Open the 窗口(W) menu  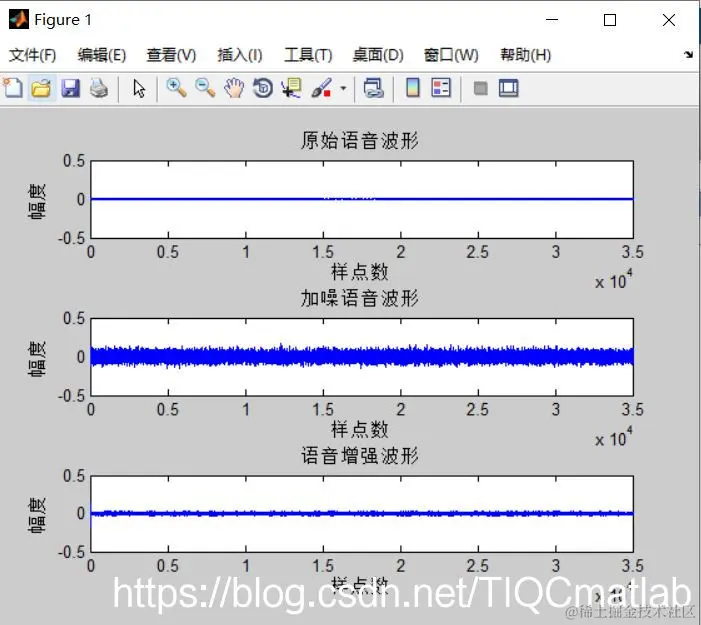[x=451, y=55]
